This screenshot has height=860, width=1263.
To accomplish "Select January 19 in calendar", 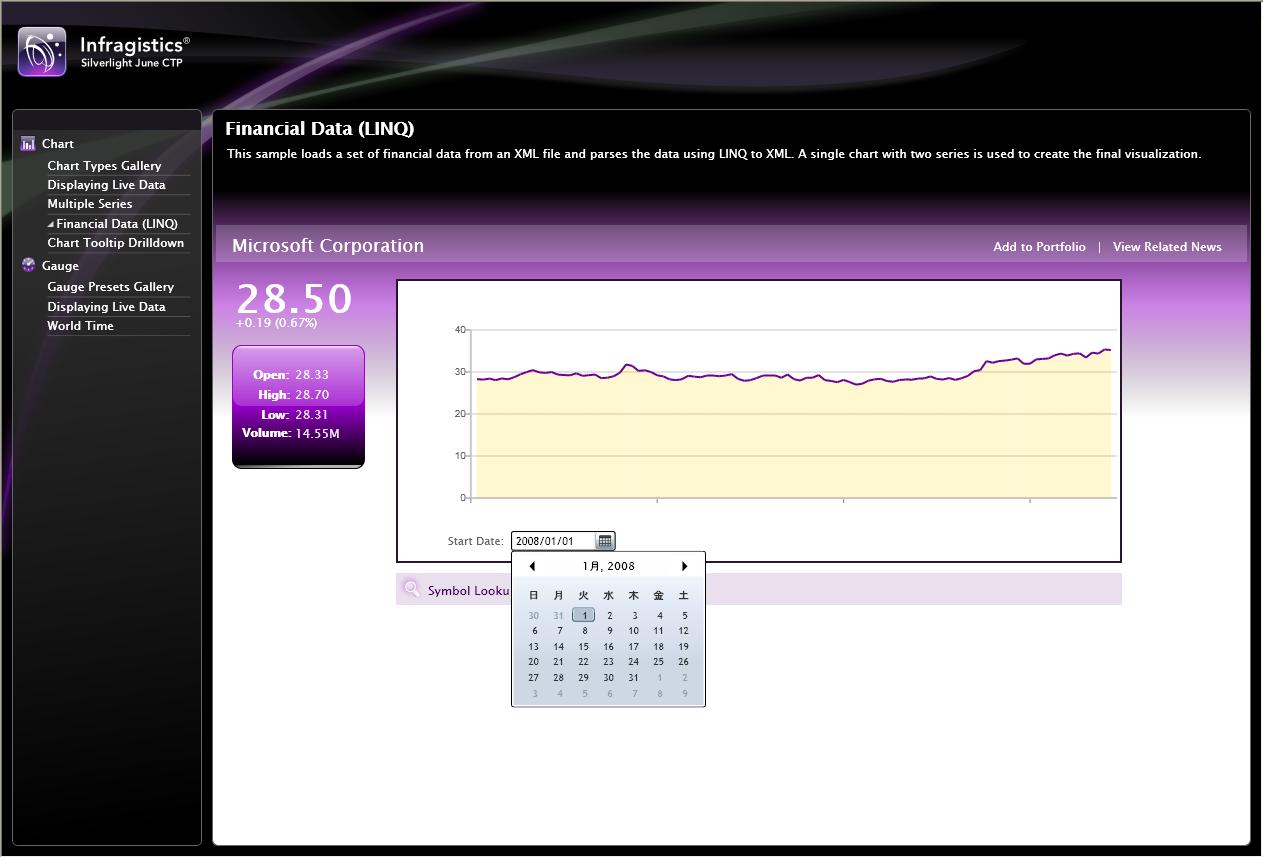I will point(684,647).
